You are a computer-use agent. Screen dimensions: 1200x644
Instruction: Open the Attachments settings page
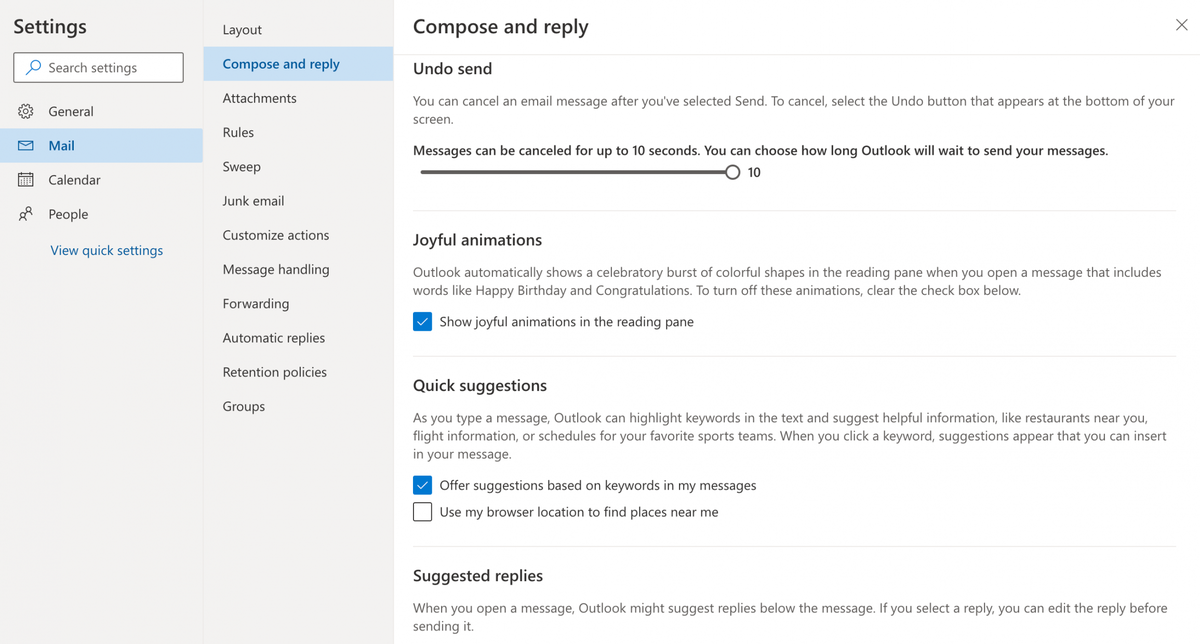point(258,98)
